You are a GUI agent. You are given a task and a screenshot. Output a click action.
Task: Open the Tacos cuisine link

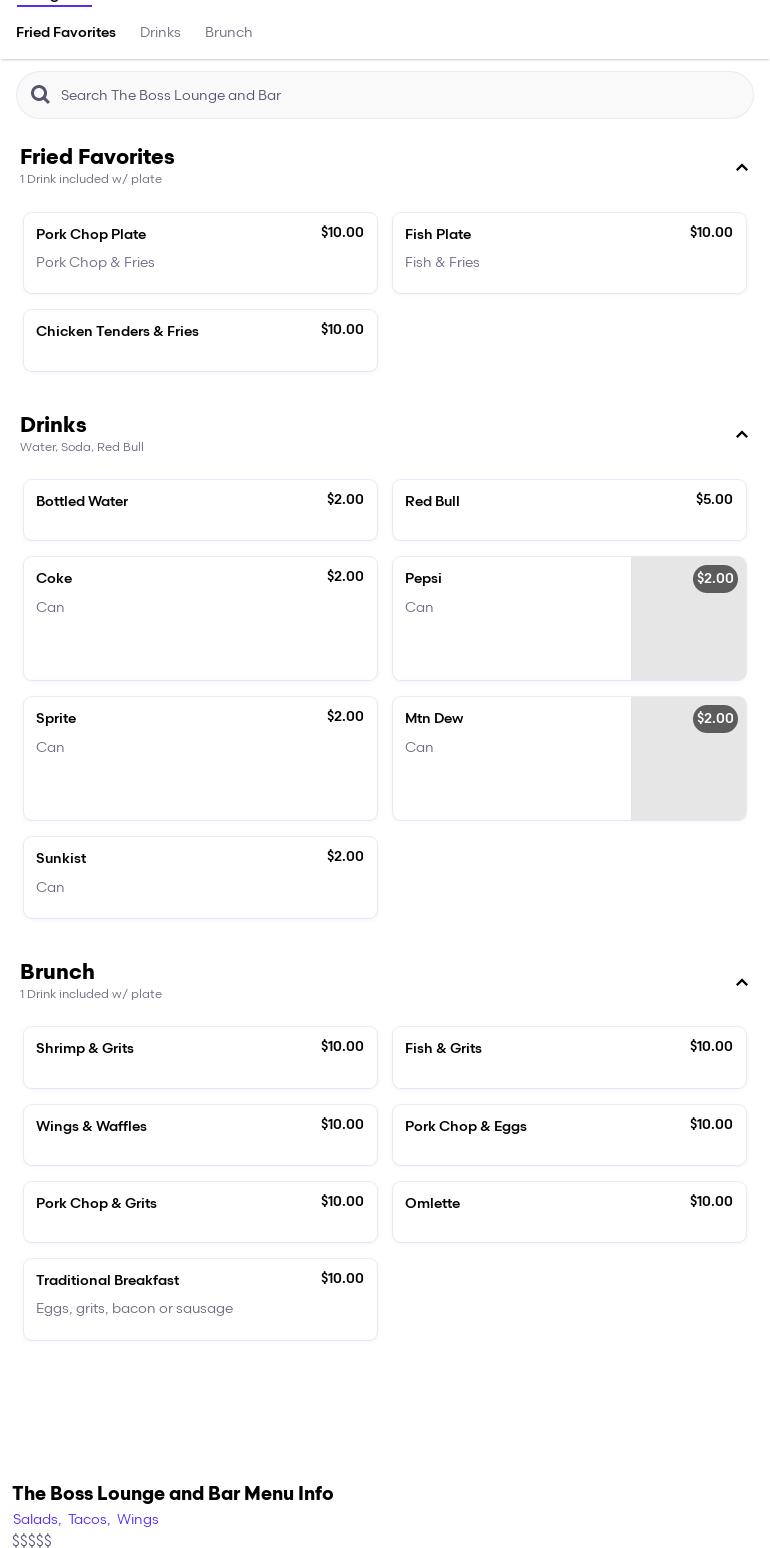[x=88, y=1520]
